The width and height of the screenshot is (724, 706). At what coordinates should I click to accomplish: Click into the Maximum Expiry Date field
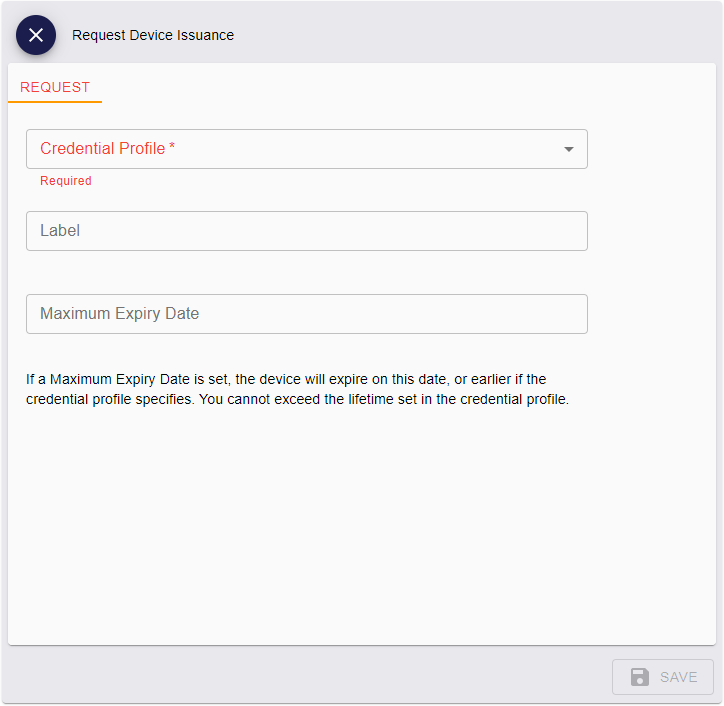click(306, 314)
